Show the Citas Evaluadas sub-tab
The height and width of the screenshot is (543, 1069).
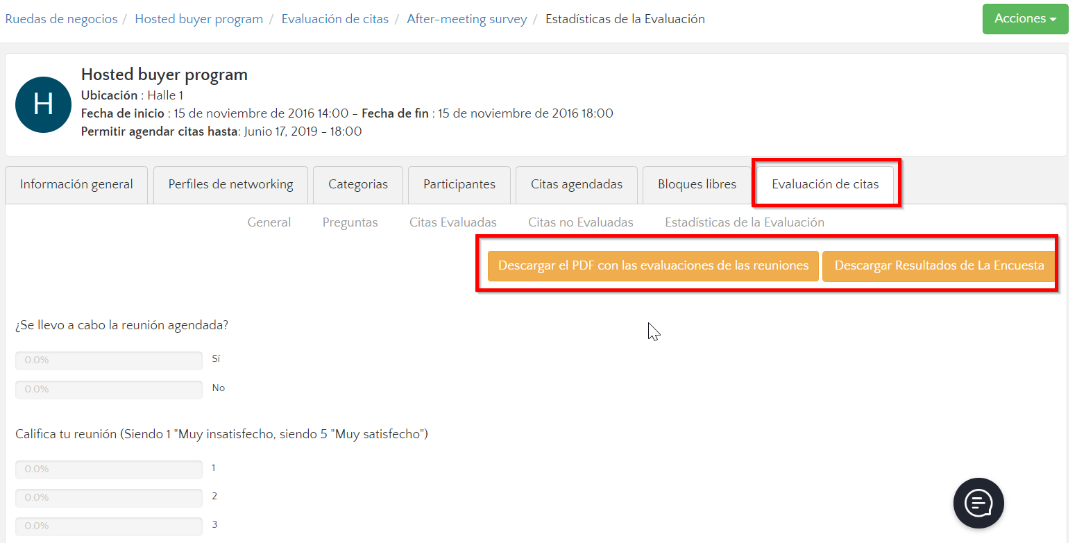(453, 222)
